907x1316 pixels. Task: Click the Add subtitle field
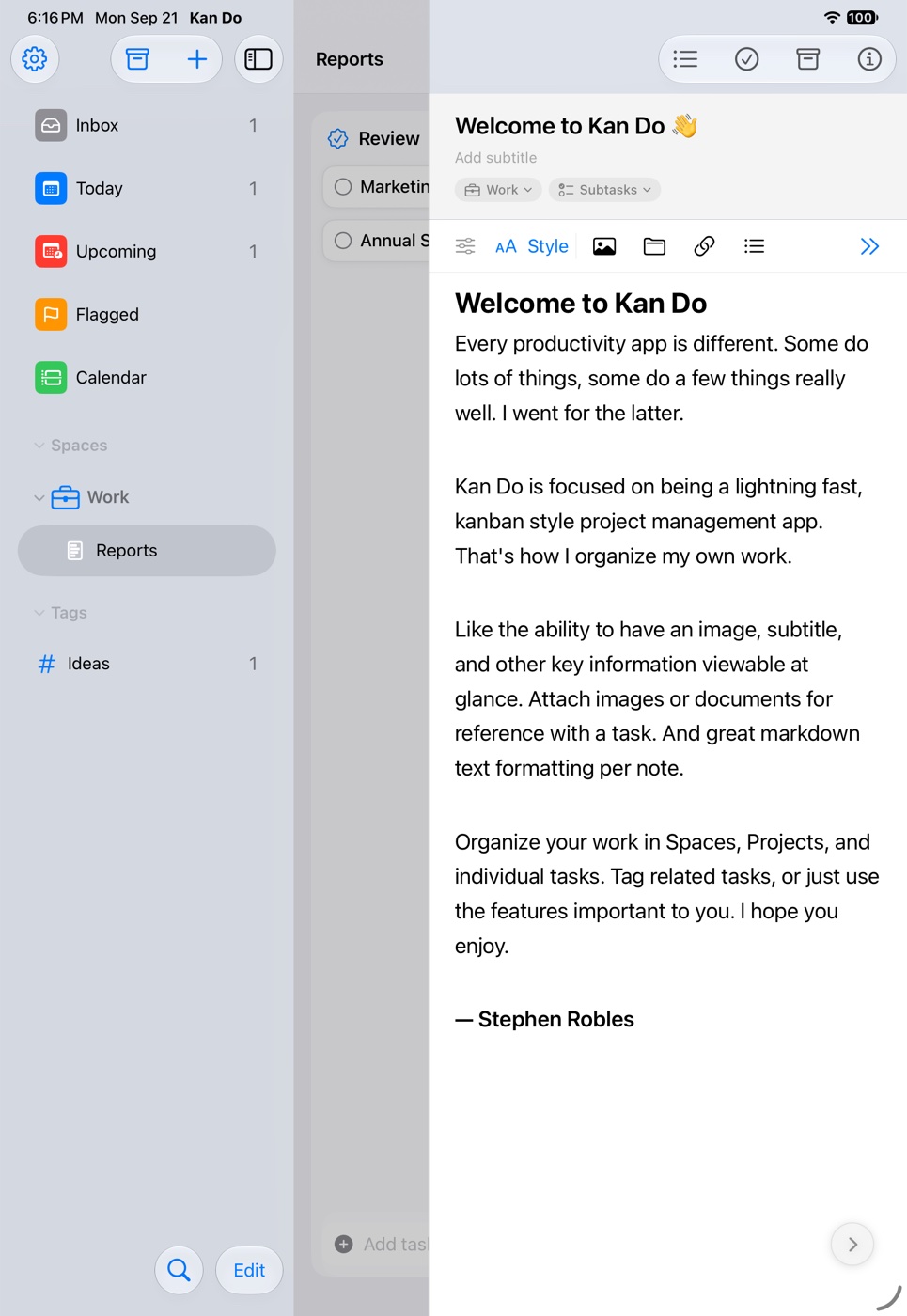pyautogui.click(x=496, y=158)
